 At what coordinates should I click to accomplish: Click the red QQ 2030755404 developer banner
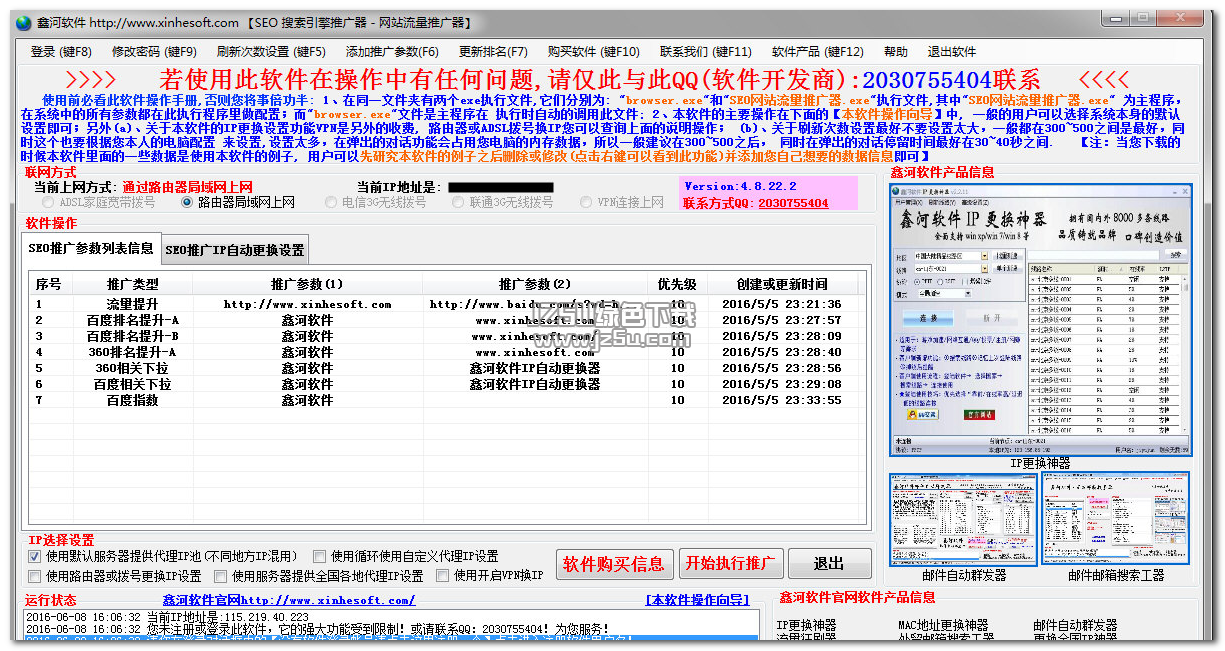tap(600, 80)
